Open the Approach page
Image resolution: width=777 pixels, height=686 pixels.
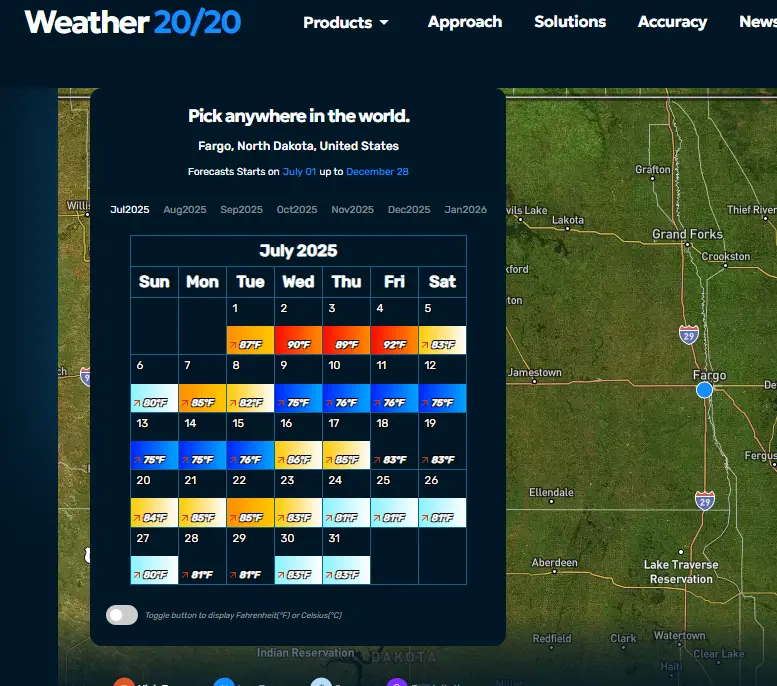[x=465, y=22]
